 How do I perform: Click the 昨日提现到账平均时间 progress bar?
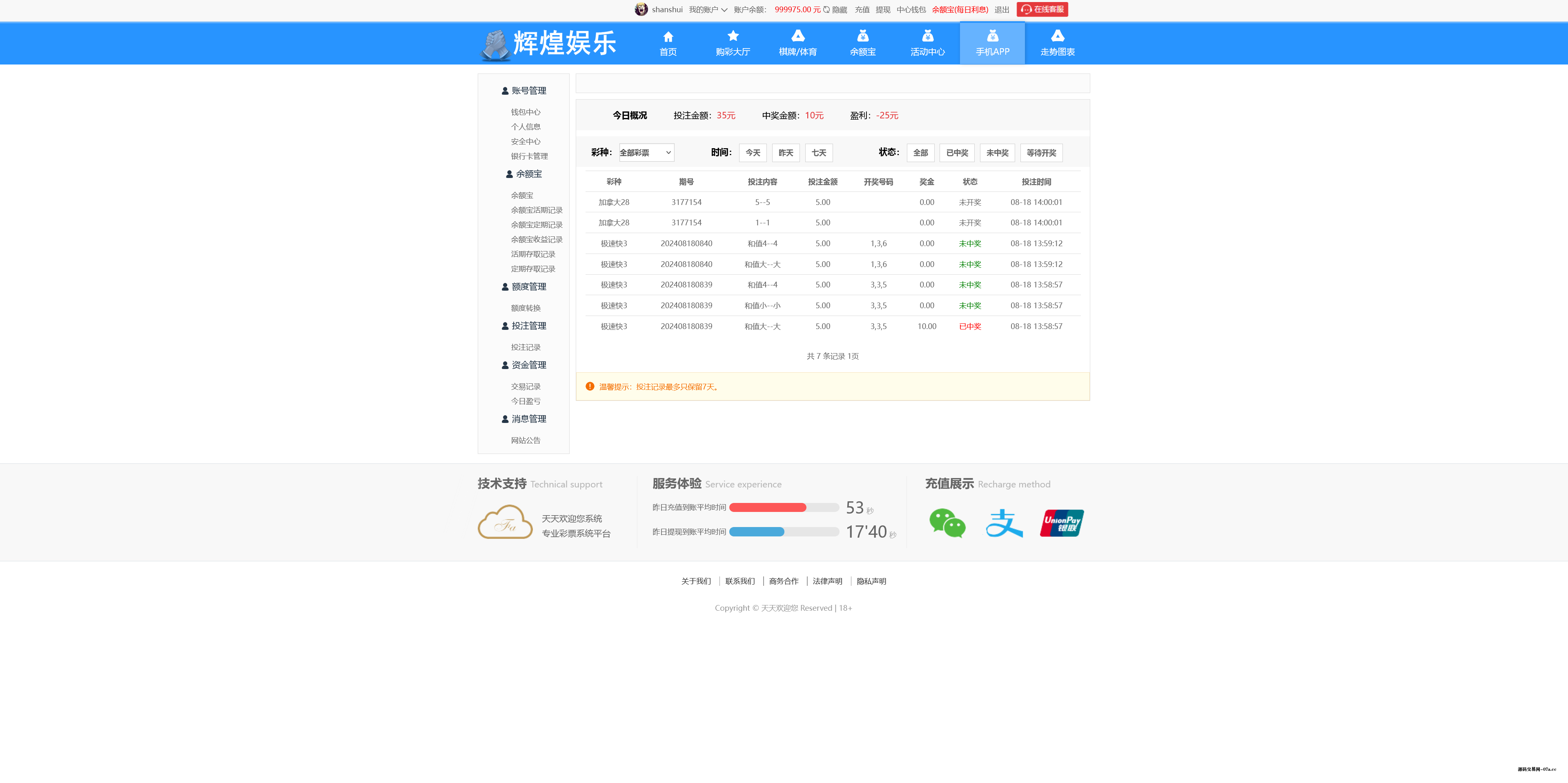point(784,531)
